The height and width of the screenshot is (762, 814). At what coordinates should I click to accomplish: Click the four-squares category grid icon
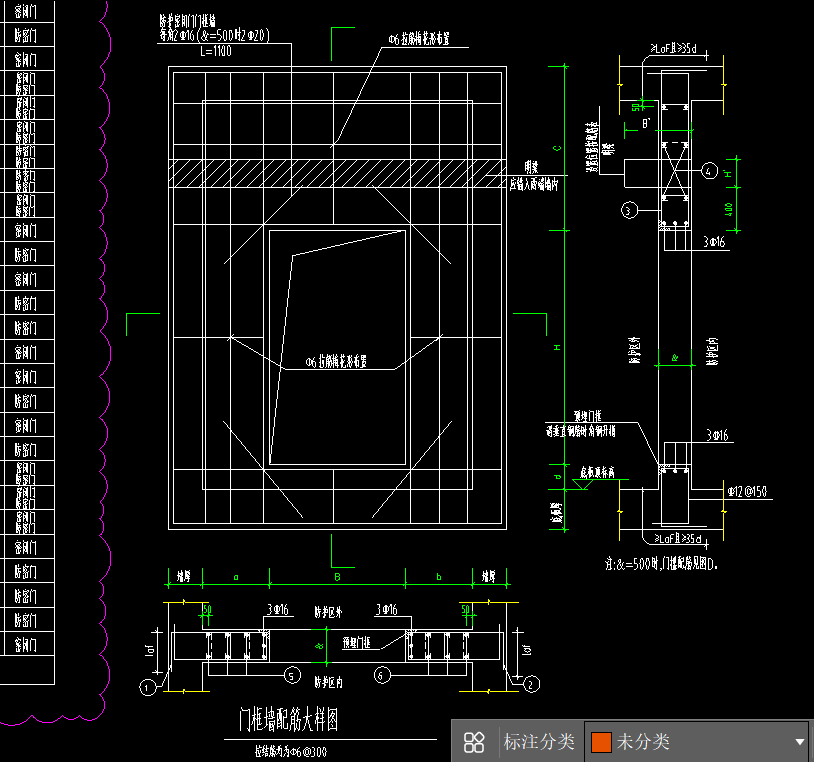[473, 742]
